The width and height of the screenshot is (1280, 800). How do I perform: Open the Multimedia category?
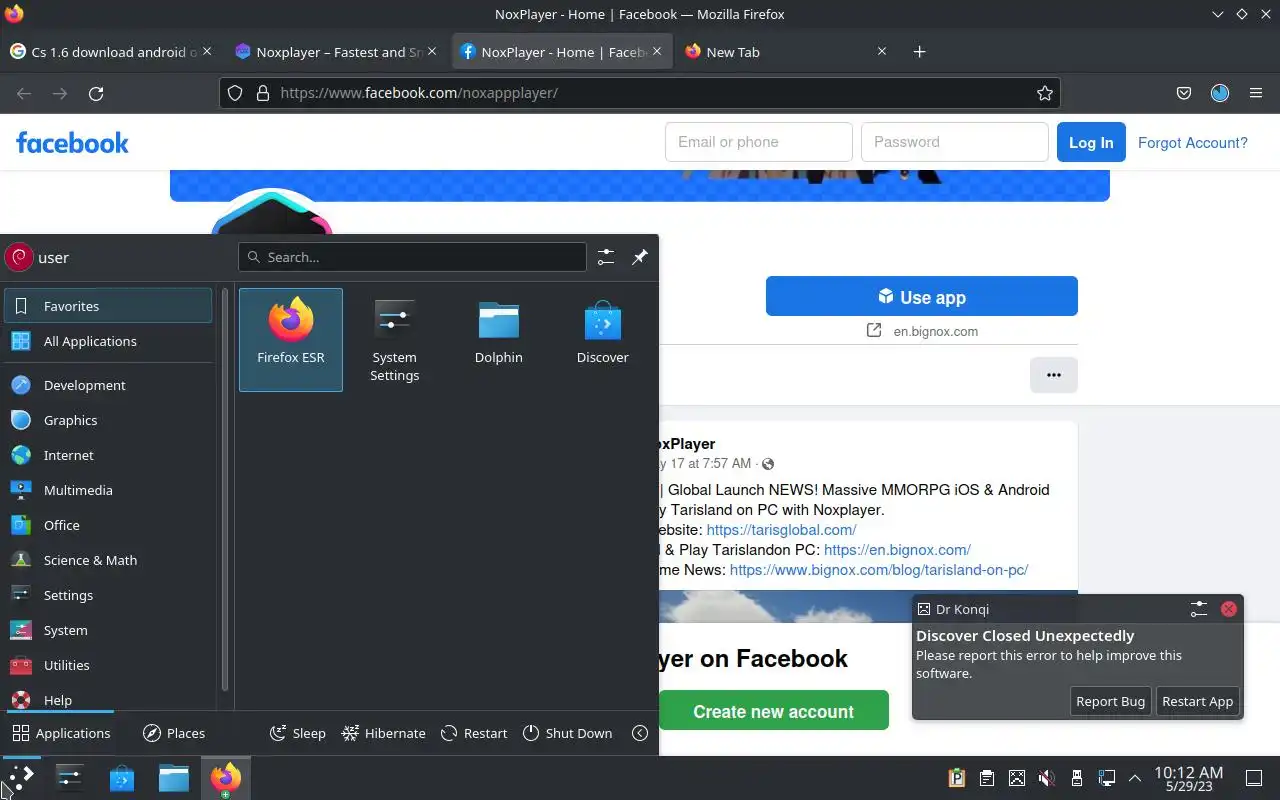click(x=108, y=490)
